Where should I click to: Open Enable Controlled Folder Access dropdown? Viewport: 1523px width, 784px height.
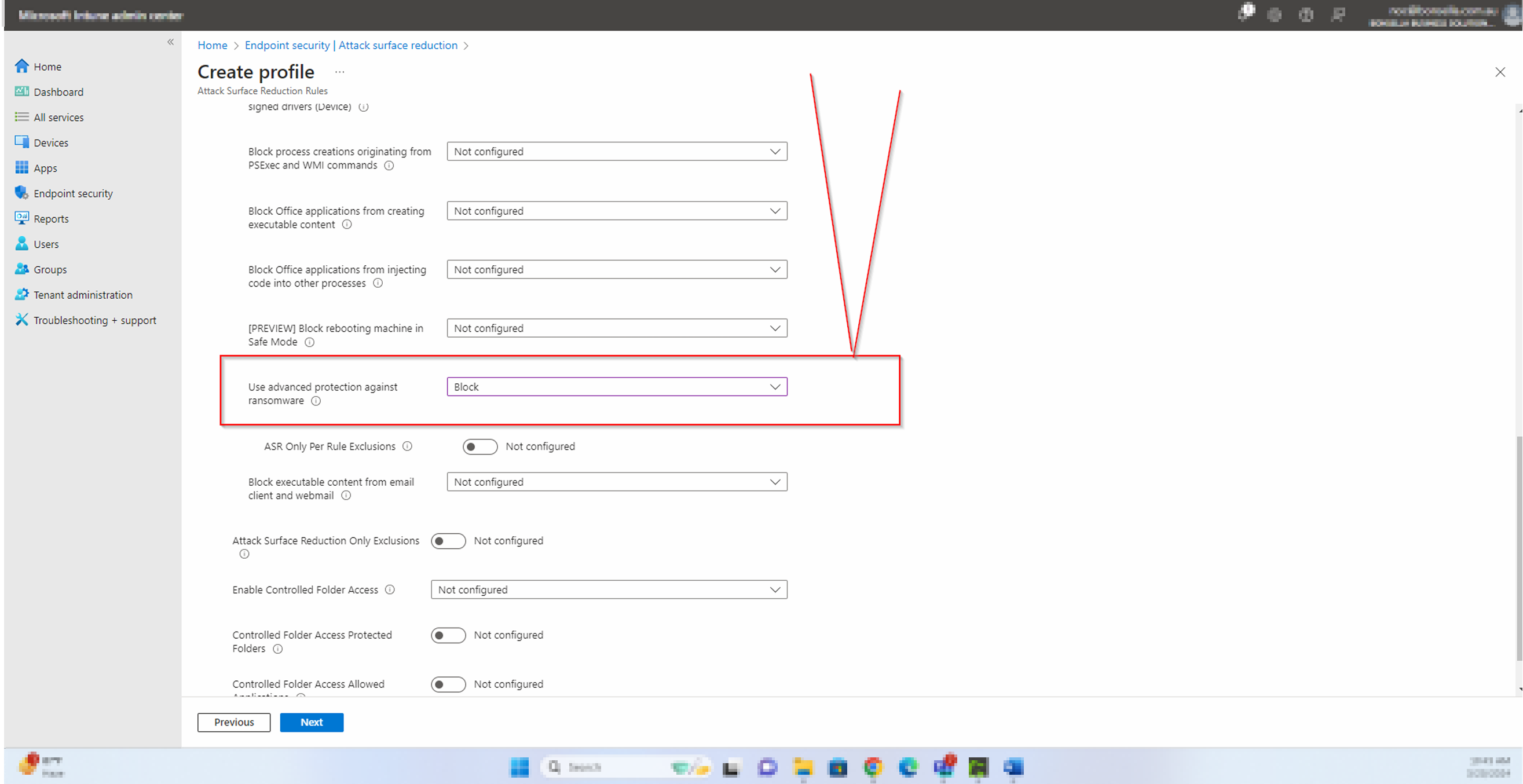click(609, 589)
